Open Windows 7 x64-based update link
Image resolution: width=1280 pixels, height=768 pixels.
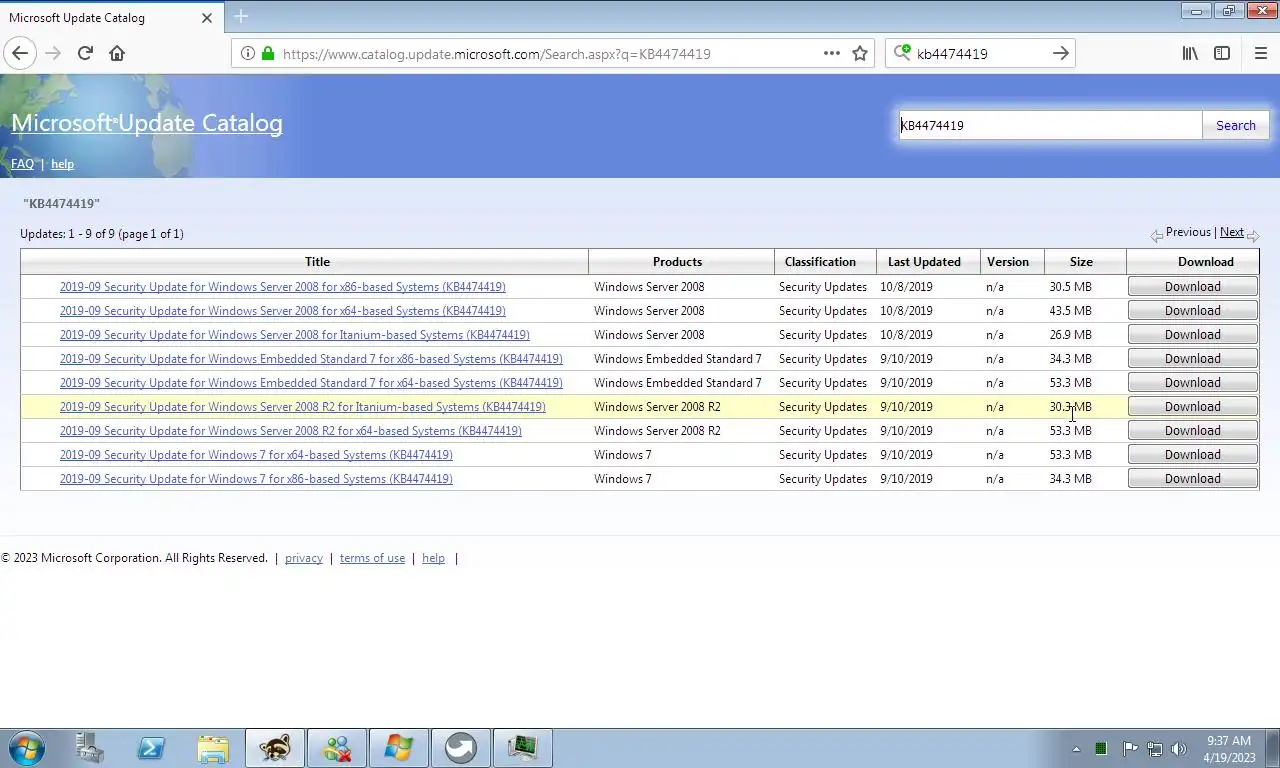(256, 455)
